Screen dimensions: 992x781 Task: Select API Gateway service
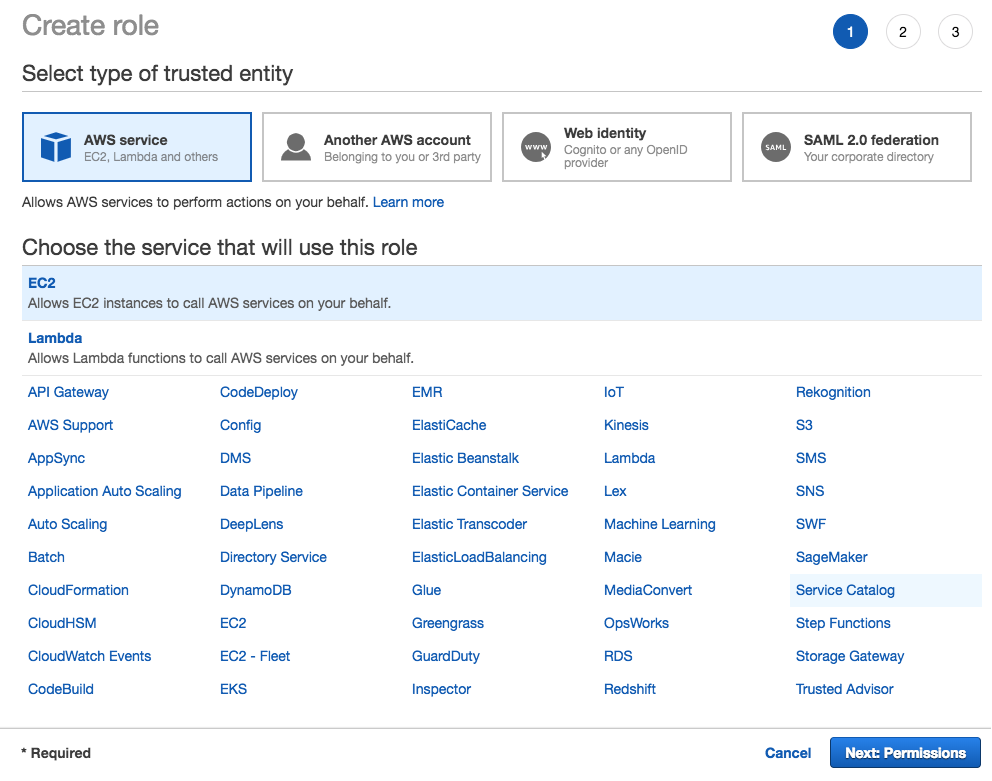pos(68,392)
